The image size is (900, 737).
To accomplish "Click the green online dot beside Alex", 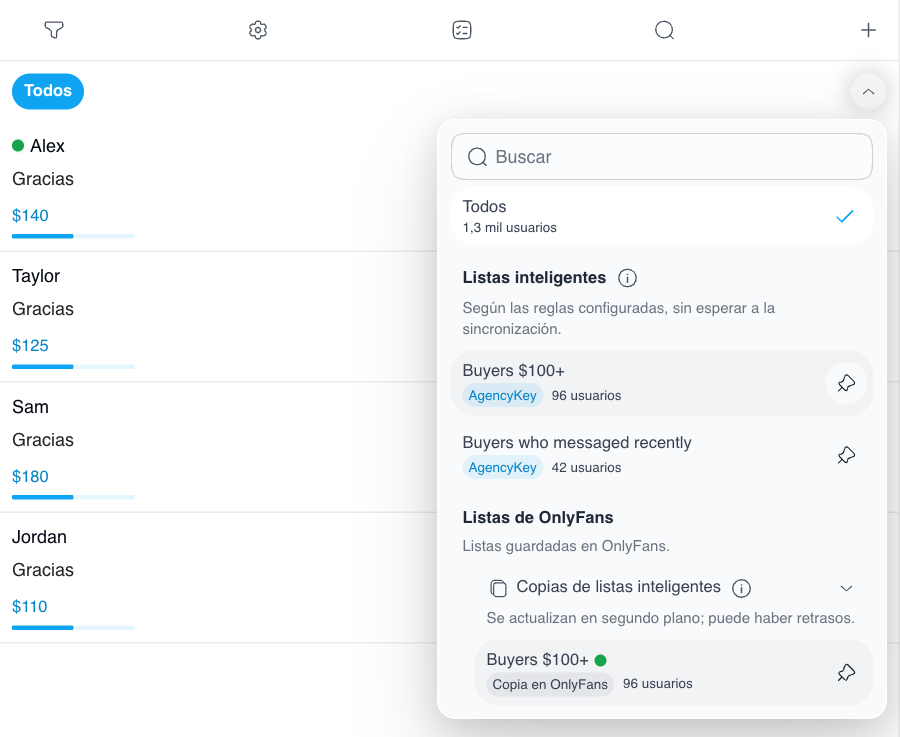I will (18, 146).
